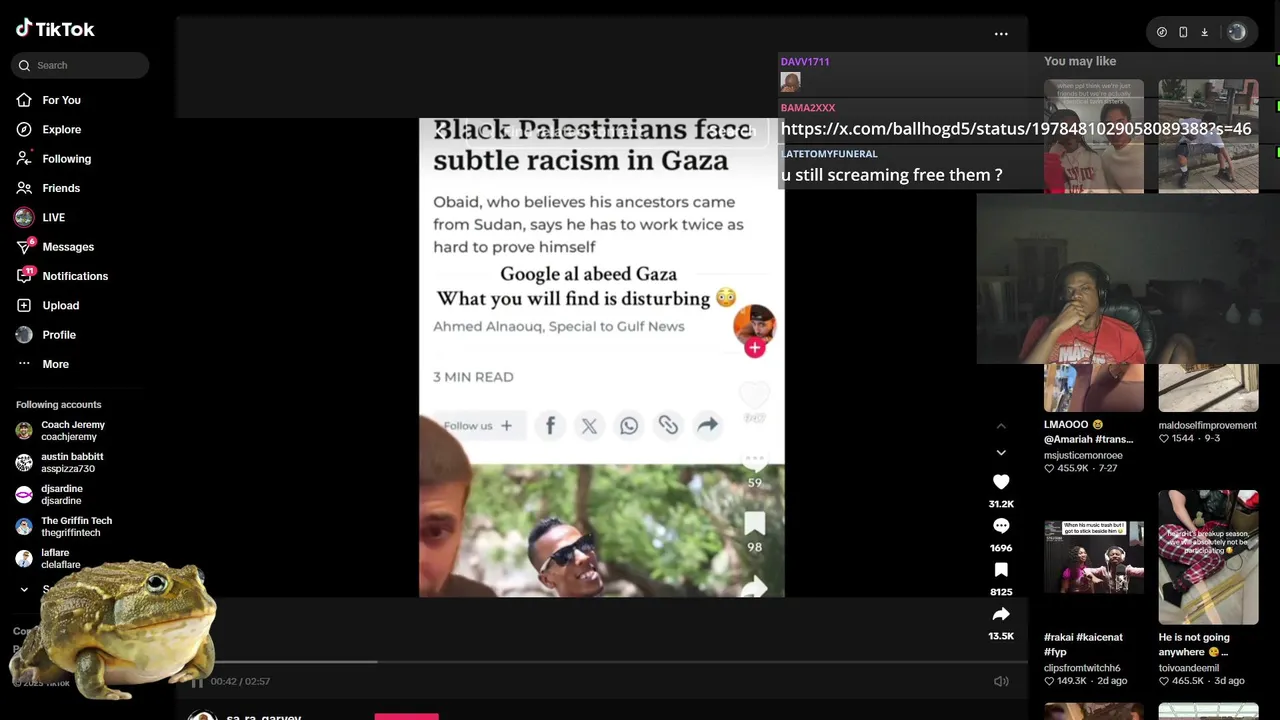Open the Notifications panel

[75, 276]
